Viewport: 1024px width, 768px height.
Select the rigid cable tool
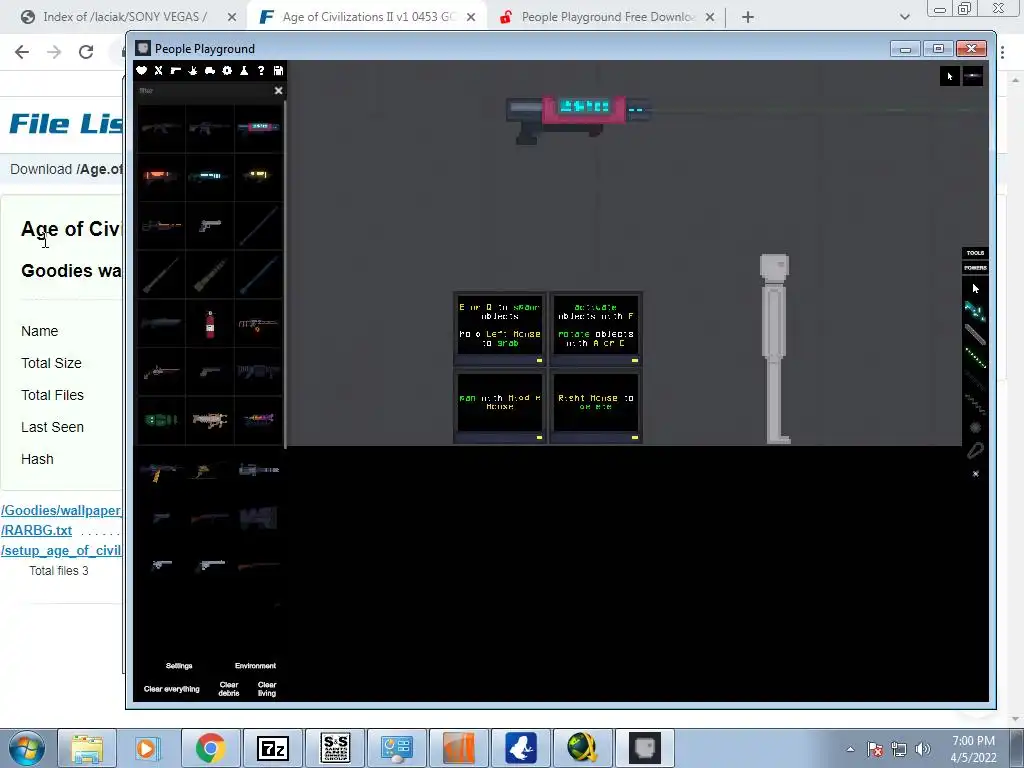(975, 335)
